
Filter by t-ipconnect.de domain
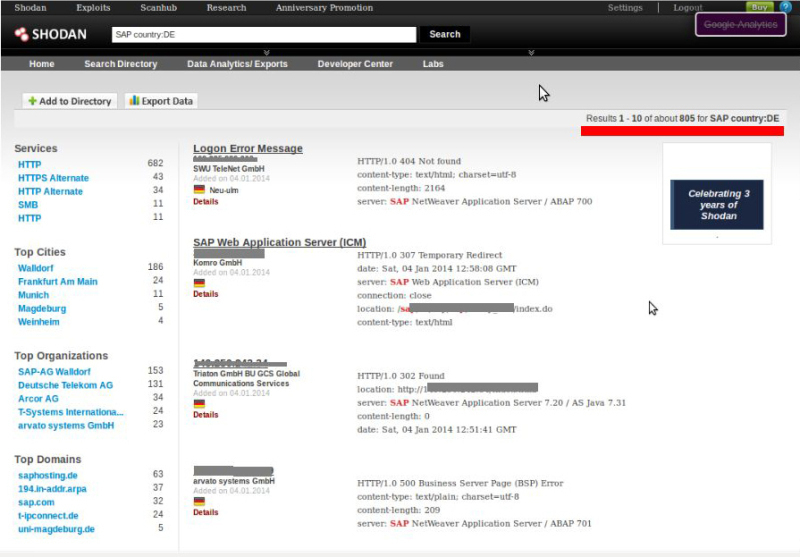[x=48, y=515]
